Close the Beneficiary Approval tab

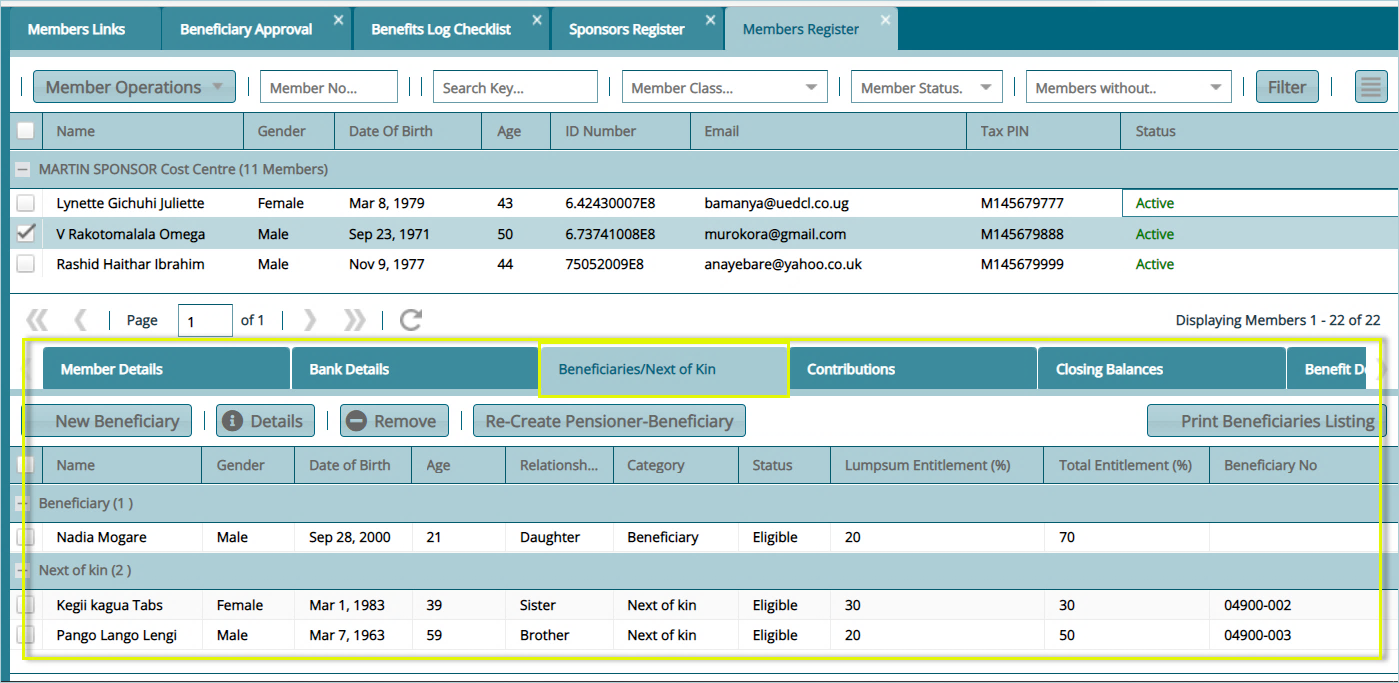[338, 19]
